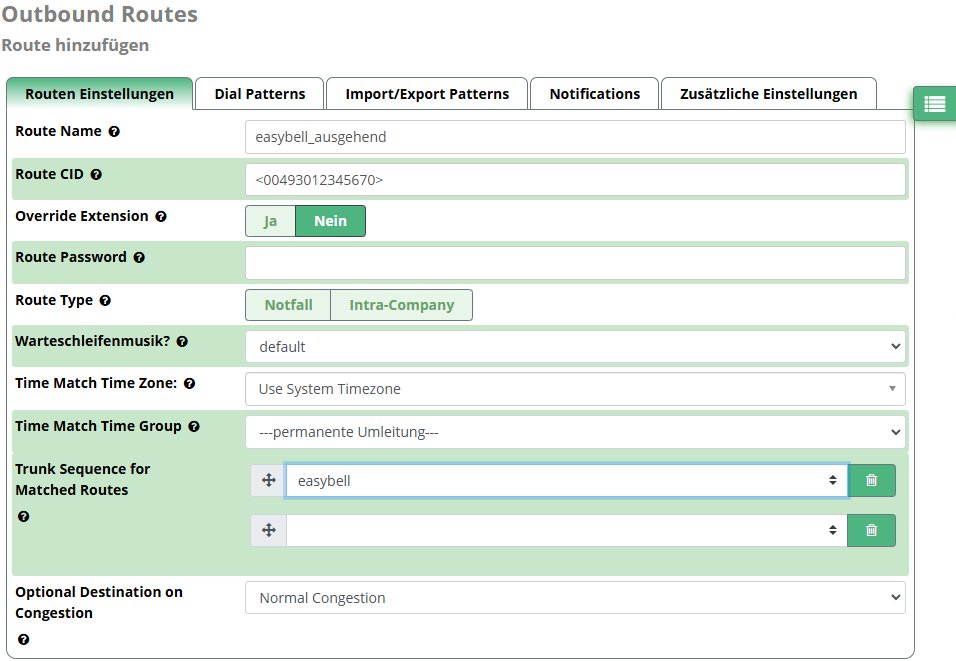Open the Time Match Time Group dropdown
The image size is (956, 661).
click(575, 432)
